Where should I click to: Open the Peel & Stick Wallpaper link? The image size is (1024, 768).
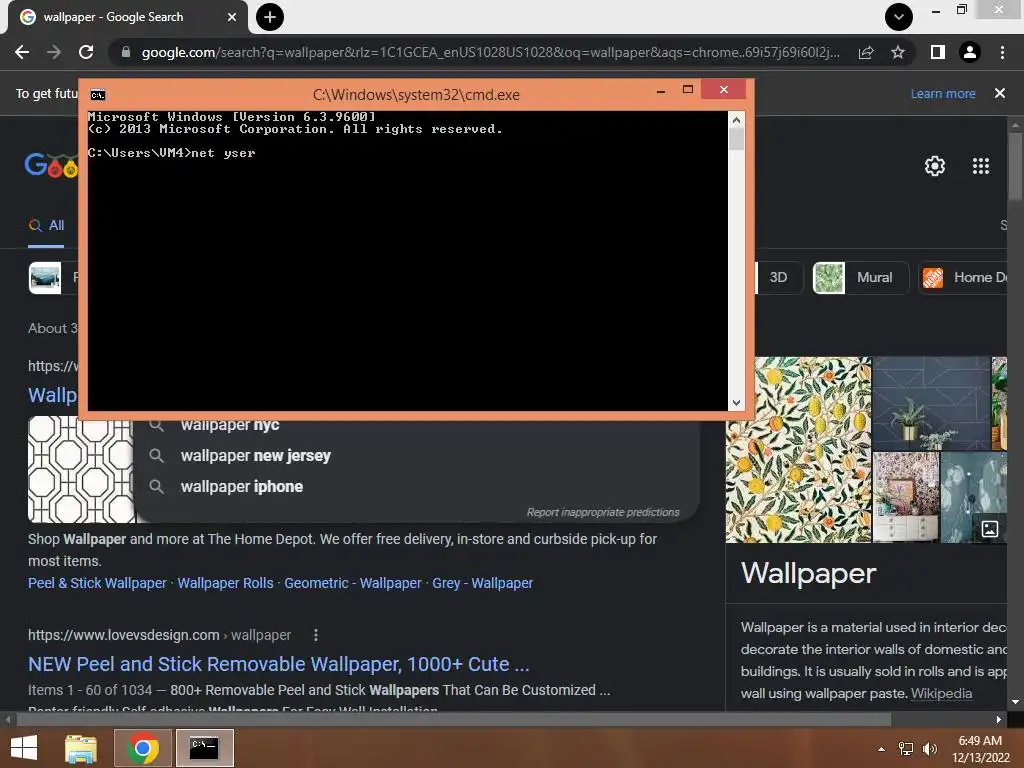pyautogui.click(x=97, y=583)
